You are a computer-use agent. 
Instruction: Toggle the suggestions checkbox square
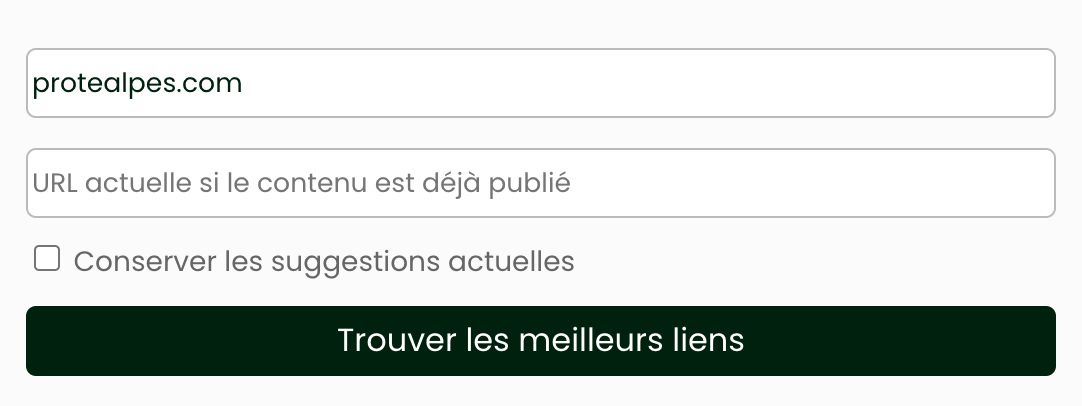(x=47, y=260)
